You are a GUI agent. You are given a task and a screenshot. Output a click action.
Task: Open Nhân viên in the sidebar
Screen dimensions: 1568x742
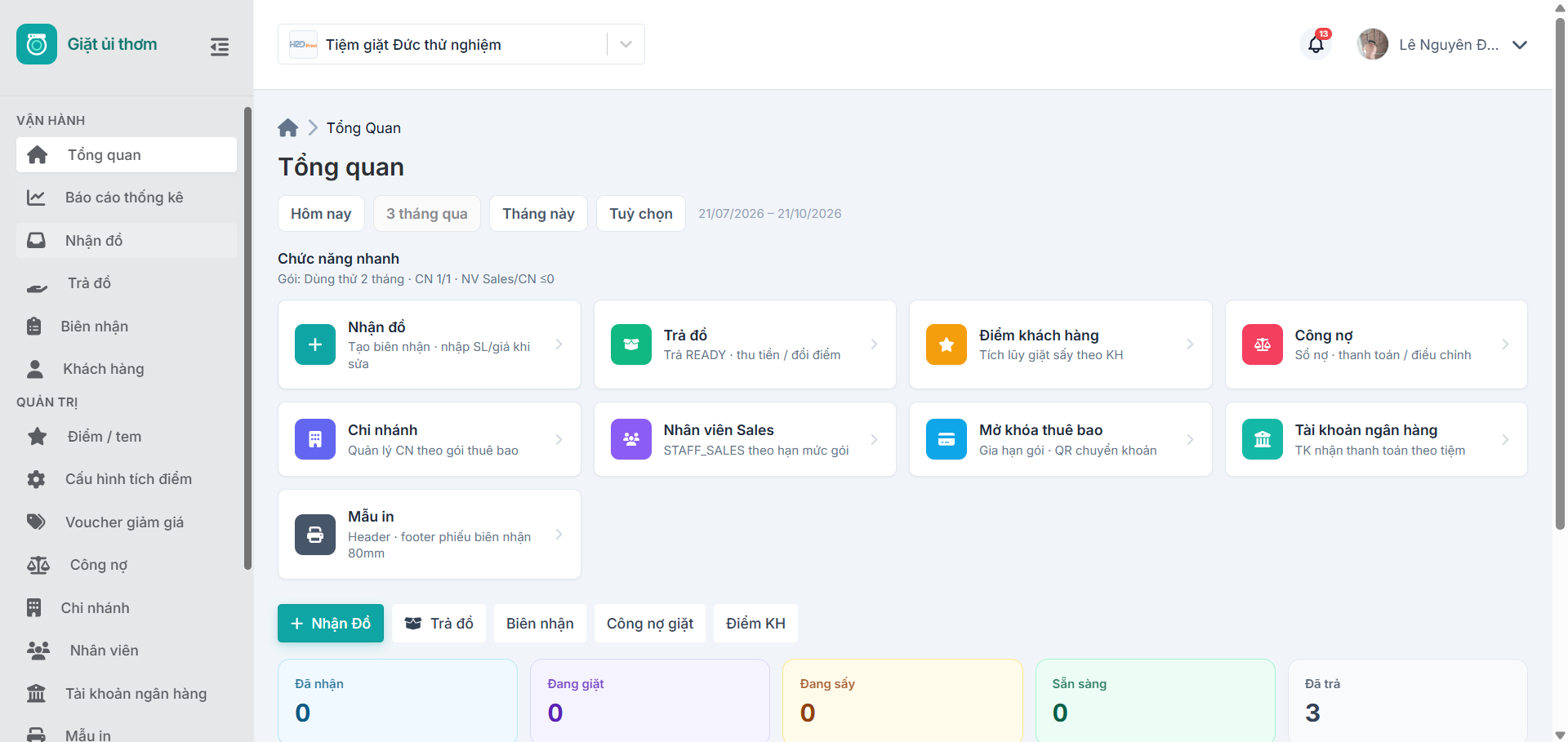[127, 651]
